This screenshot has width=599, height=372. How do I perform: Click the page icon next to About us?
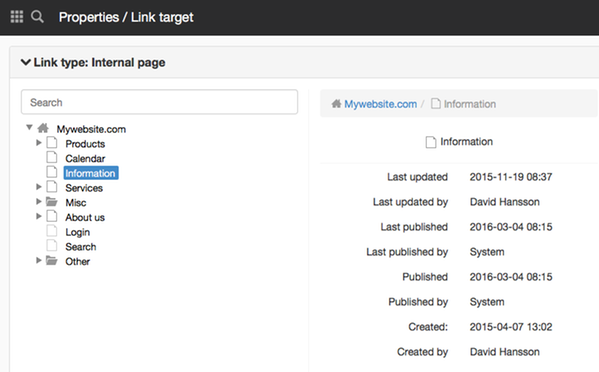pyautogui.click(x=52, y=216)
